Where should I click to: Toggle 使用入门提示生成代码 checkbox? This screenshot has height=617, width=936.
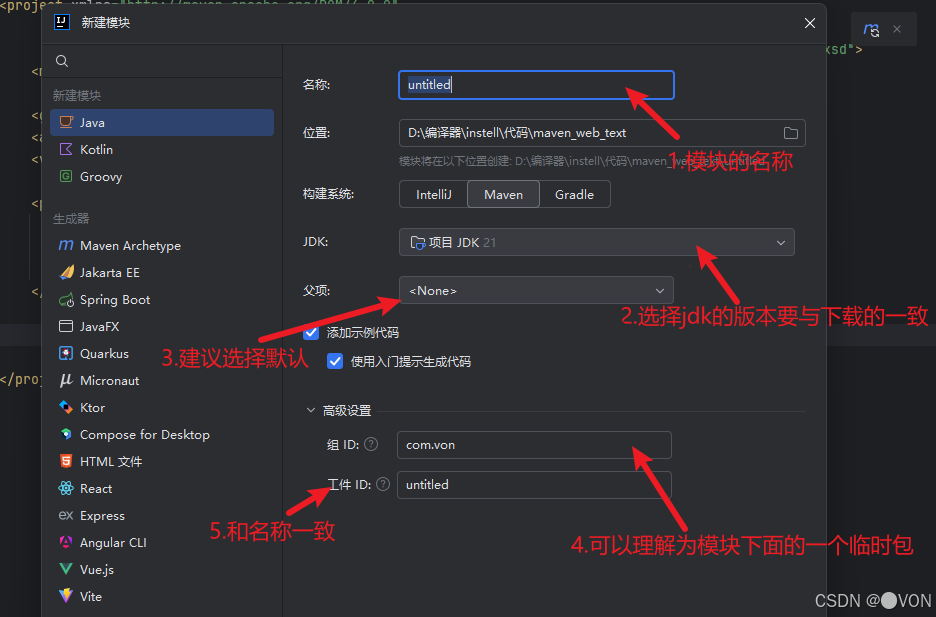[x=335, y=361]
